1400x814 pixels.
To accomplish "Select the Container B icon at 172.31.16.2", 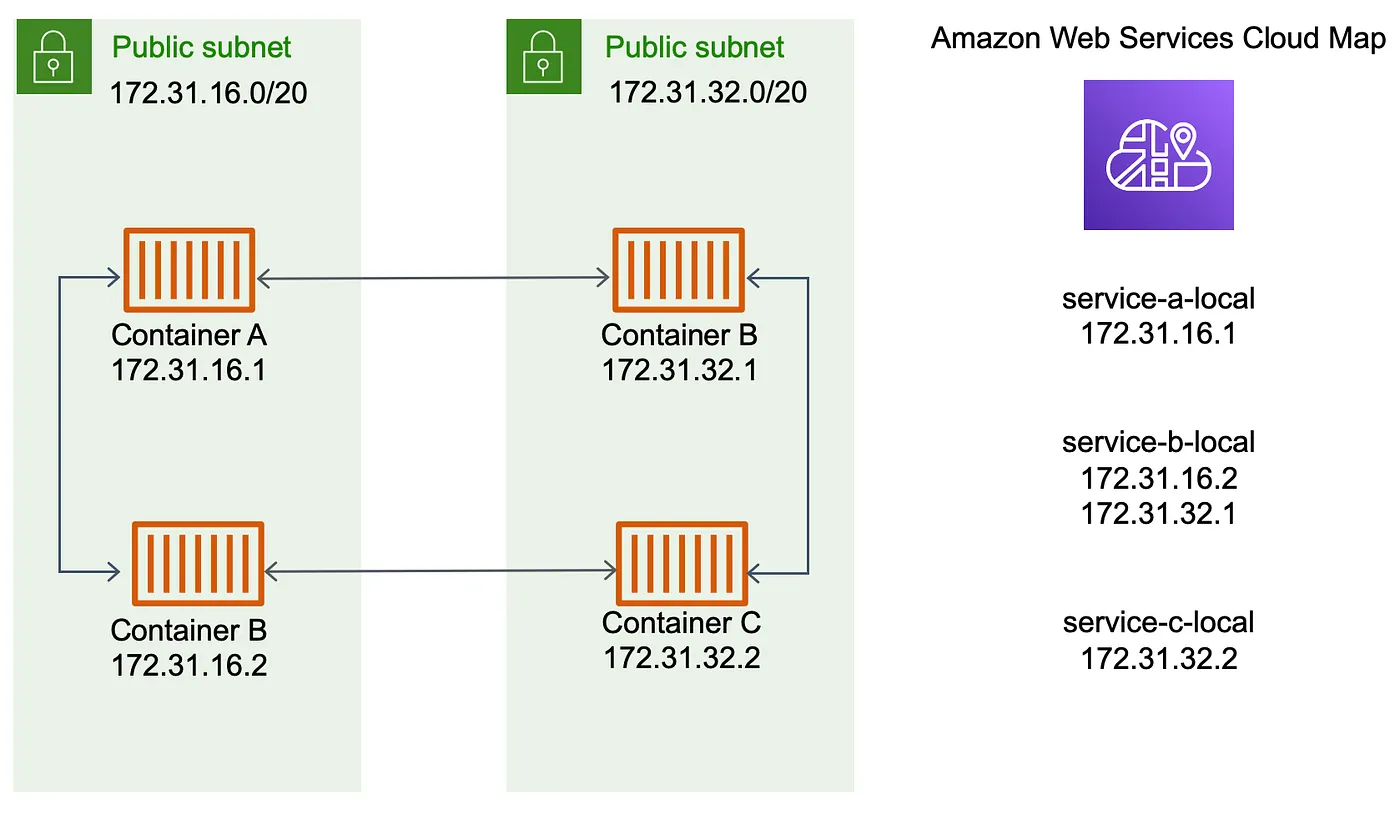I will click(x=198, y=564).
